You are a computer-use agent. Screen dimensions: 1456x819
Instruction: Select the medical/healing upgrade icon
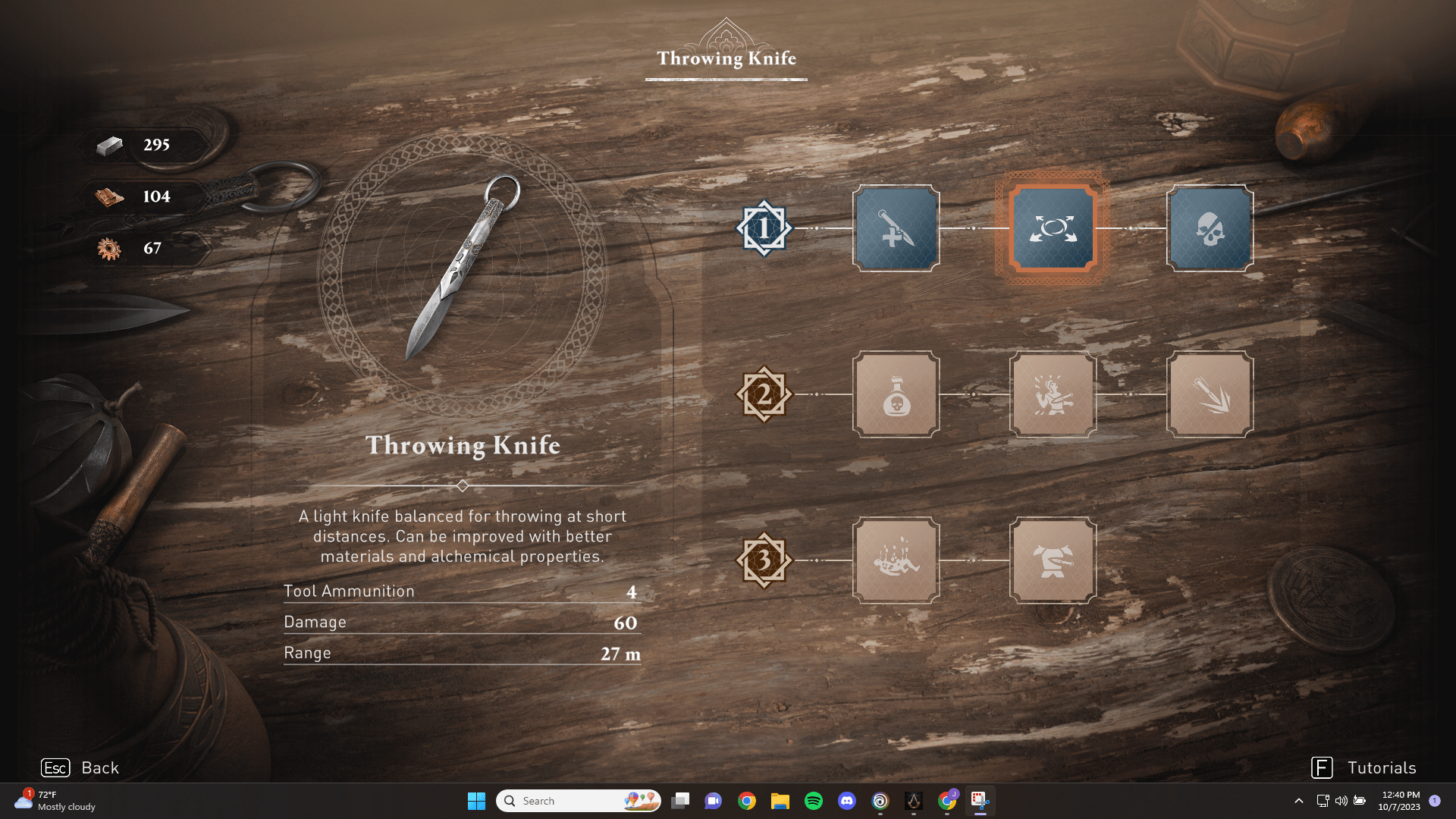tap(895, 229)
